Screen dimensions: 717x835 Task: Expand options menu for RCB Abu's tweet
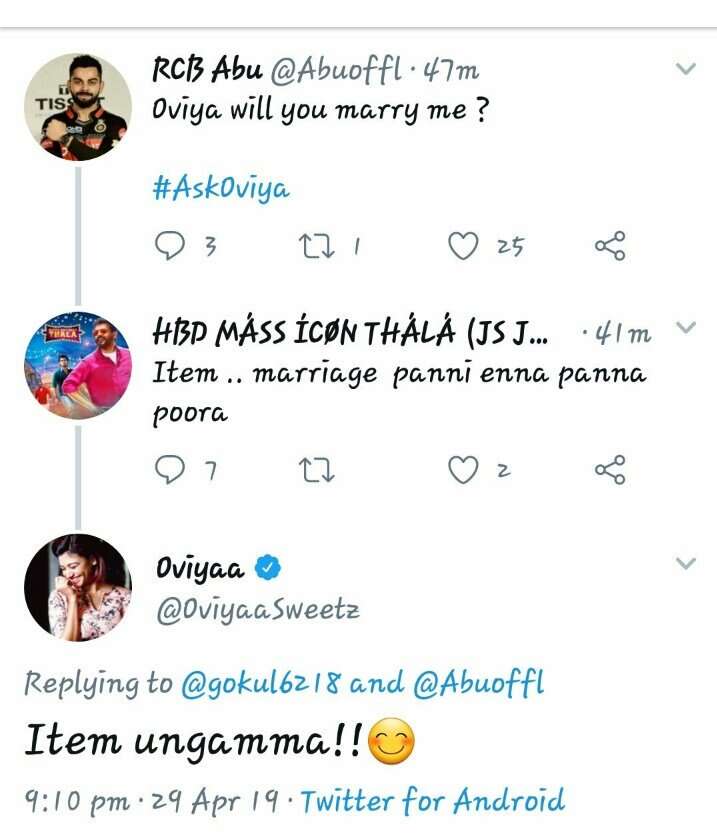tap(685, 69)
